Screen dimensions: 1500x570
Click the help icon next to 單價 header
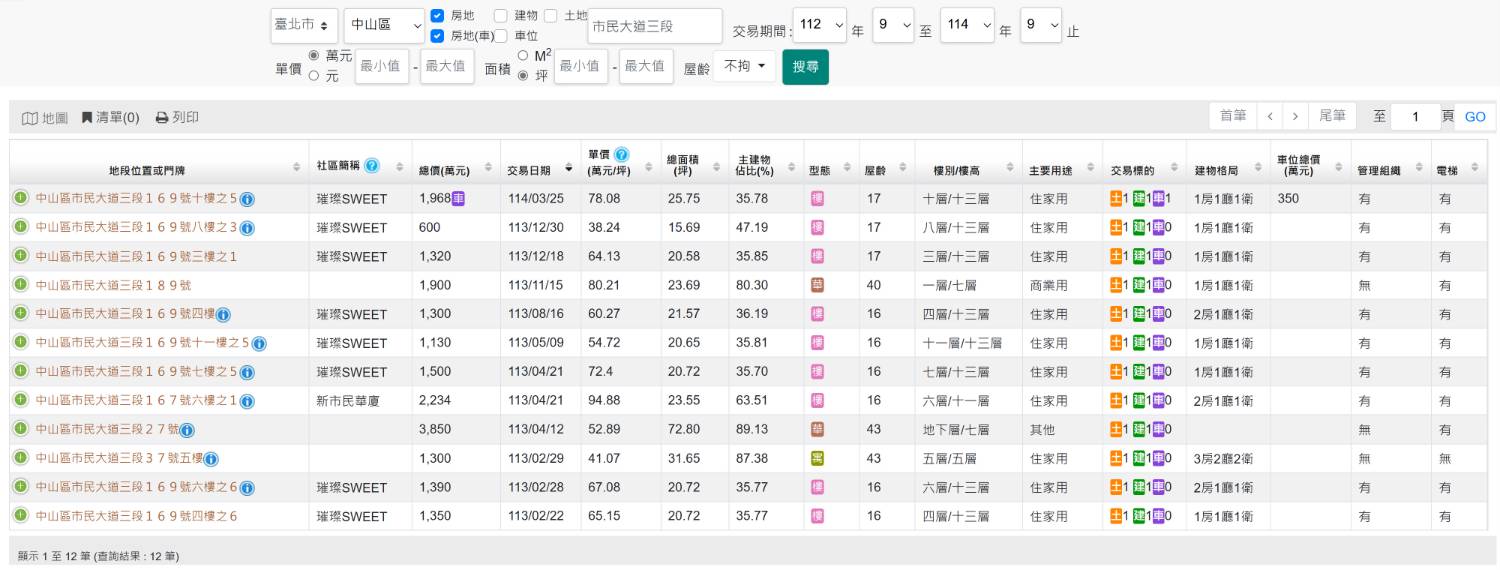click(x=621, y=154)
